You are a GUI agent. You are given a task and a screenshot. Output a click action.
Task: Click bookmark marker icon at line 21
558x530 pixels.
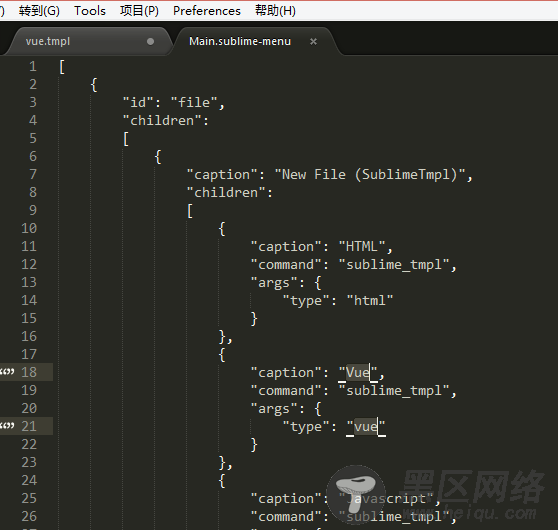7,426
